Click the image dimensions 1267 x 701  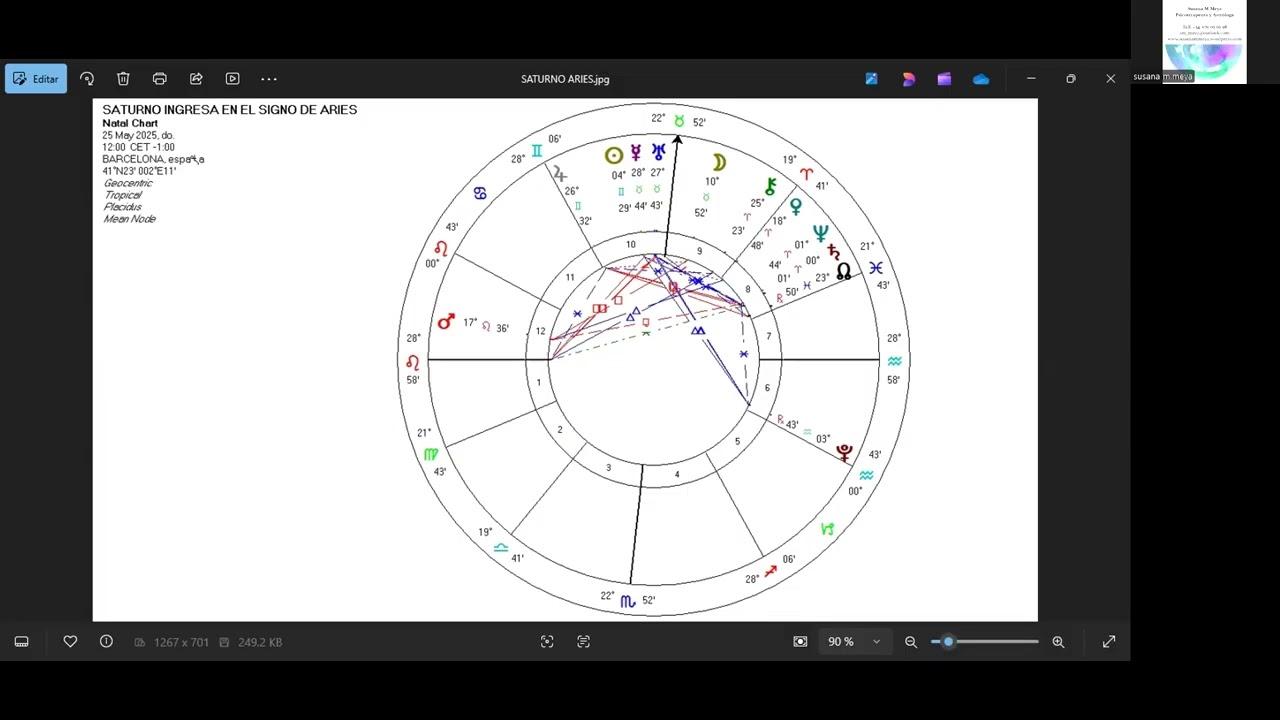click(181, 642)
